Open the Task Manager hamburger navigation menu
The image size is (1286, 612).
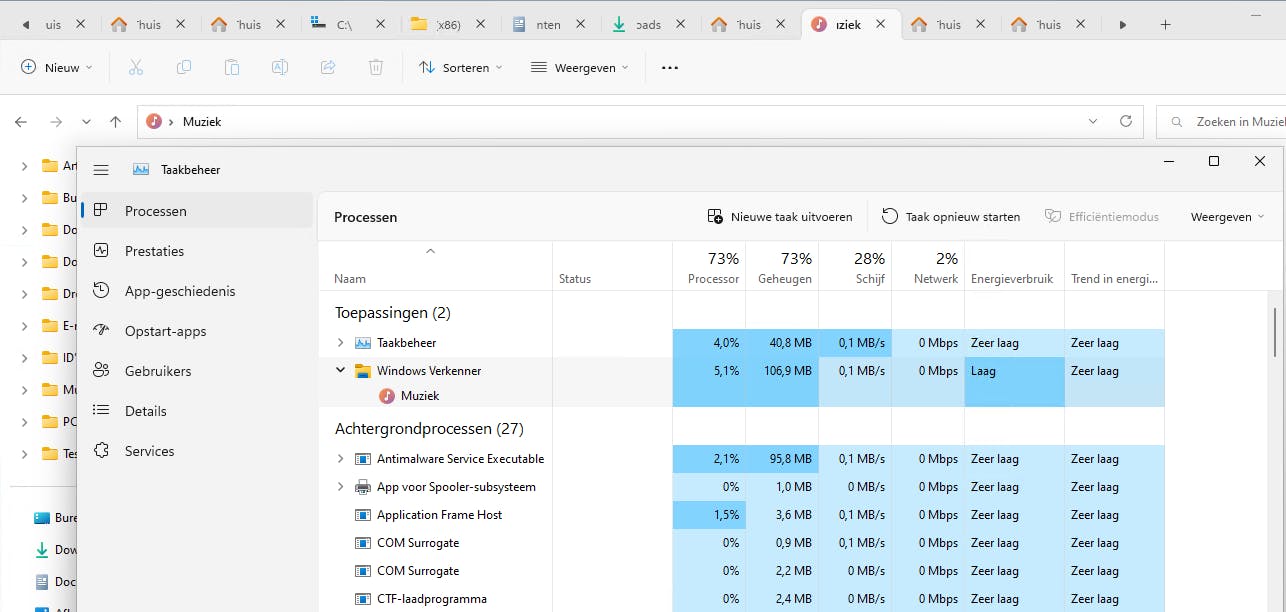[101, 170]
